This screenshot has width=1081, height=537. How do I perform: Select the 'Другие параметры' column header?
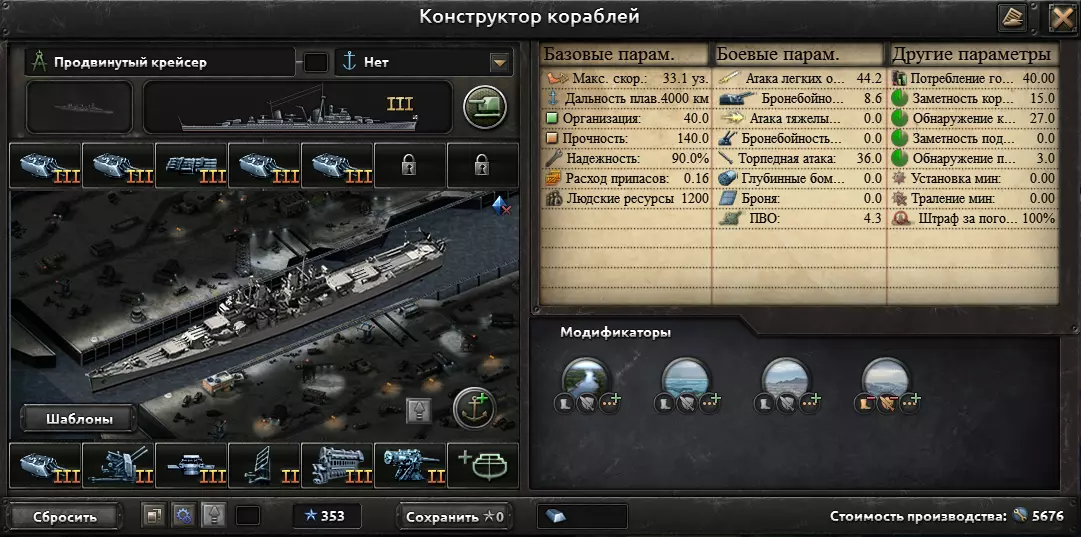(972, 54)
